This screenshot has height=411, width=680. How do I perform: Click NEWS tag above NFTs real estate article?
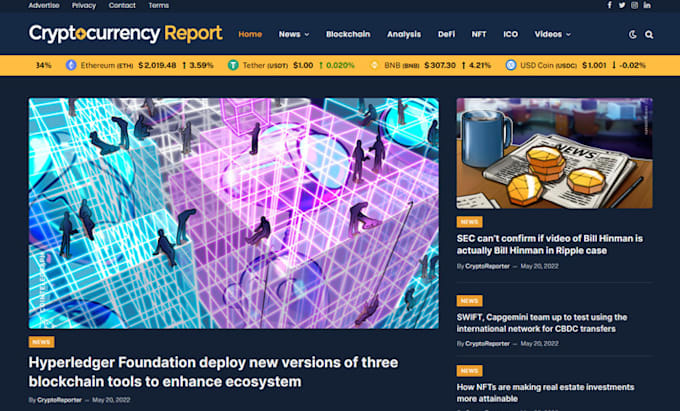469,371
